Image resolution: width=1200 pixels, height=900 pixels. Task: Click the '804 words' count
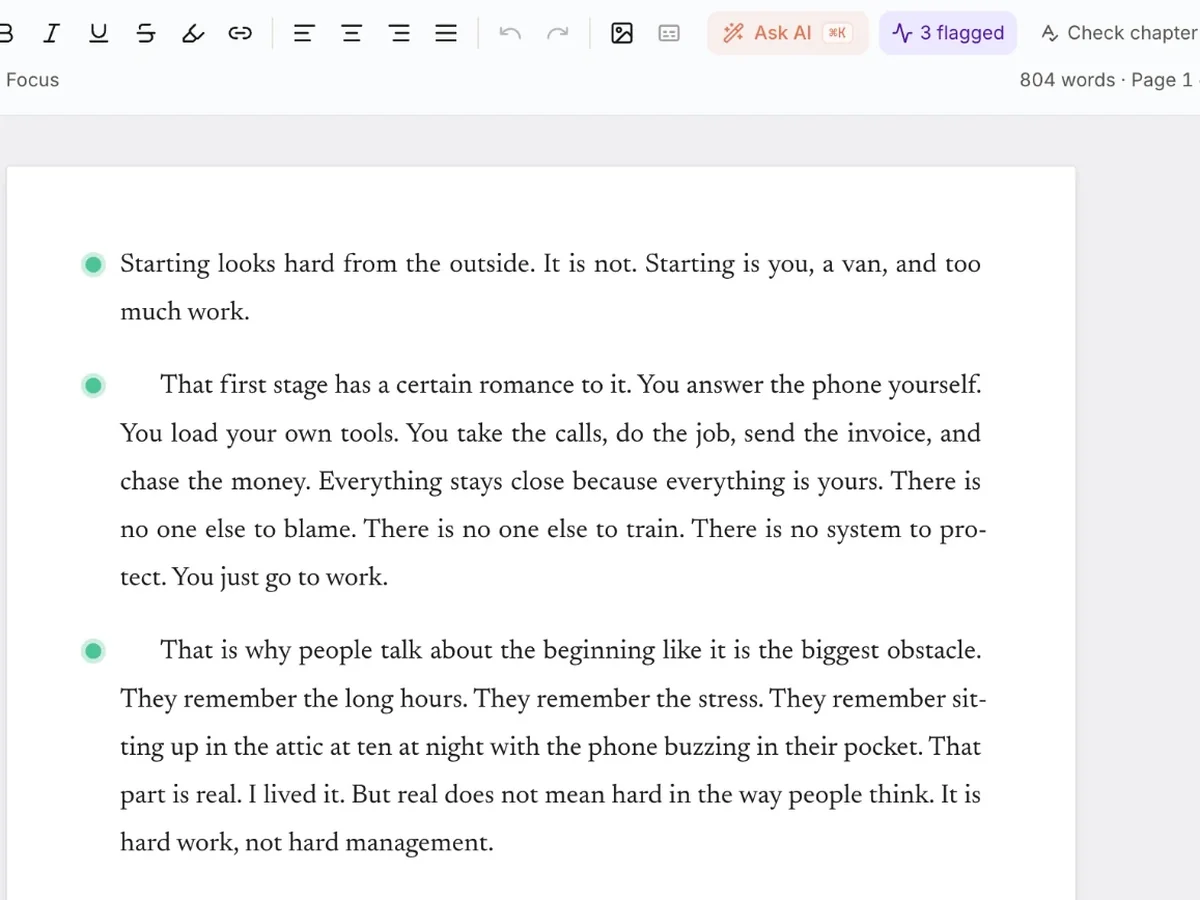(1067, 80)
